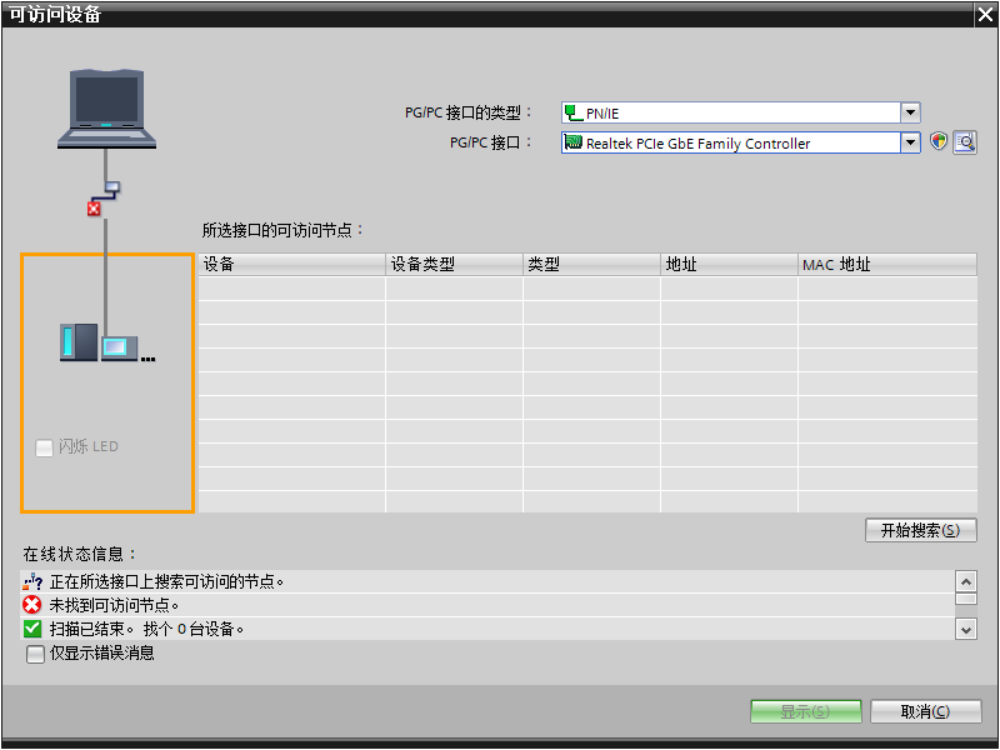This screenshot has width=1000, height=750.
Task: Open the PG/PC 接口的类型 dropdown arrow
Action: (910, 113)
